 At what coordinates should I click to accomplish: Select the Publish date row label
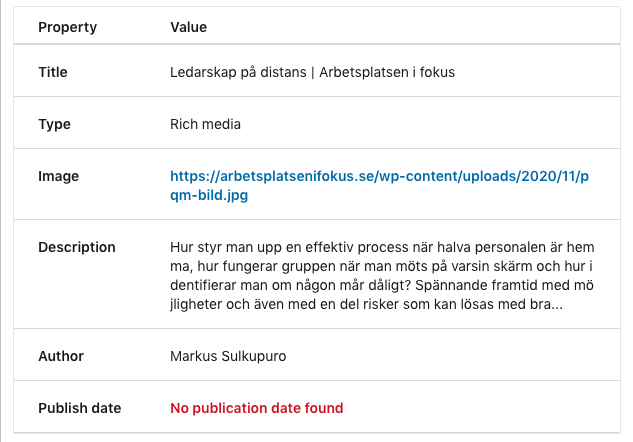(80, 408)
